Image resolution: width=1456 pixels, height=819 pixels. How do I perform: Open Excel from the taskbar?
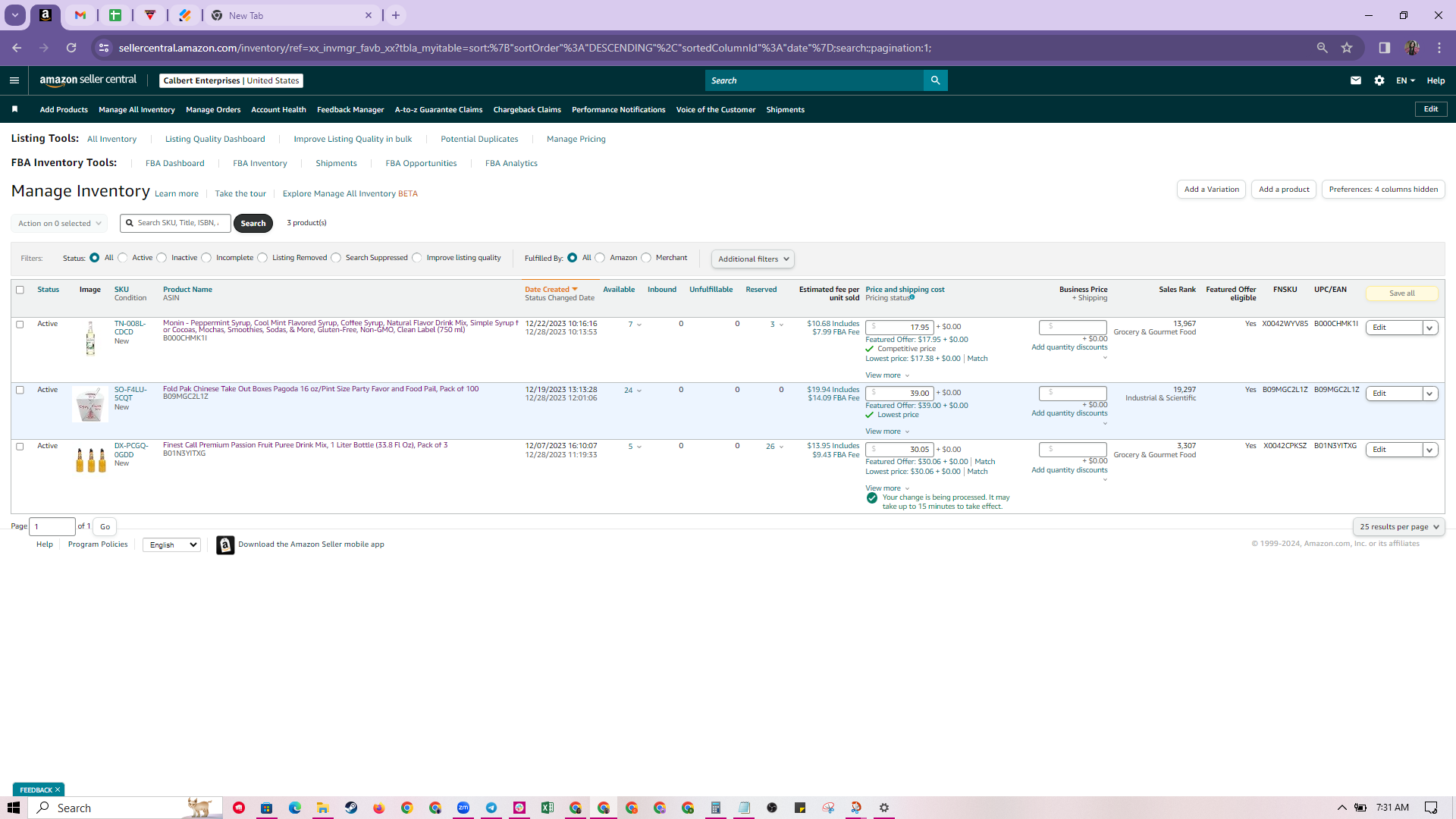tap(548, 808)
